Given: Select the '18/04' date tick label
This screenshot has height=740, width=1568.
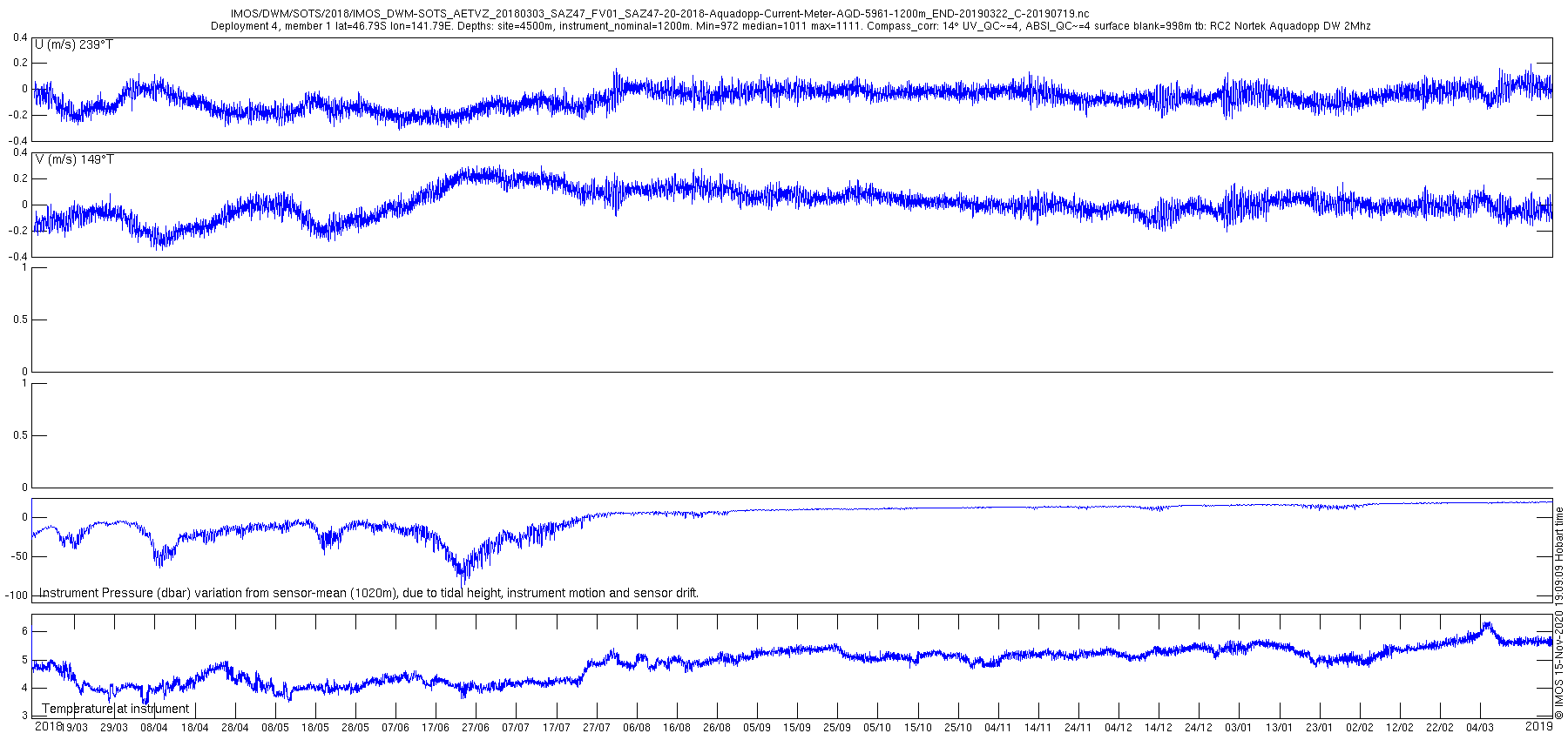Looking at the screenshot, I should [194, 728].
